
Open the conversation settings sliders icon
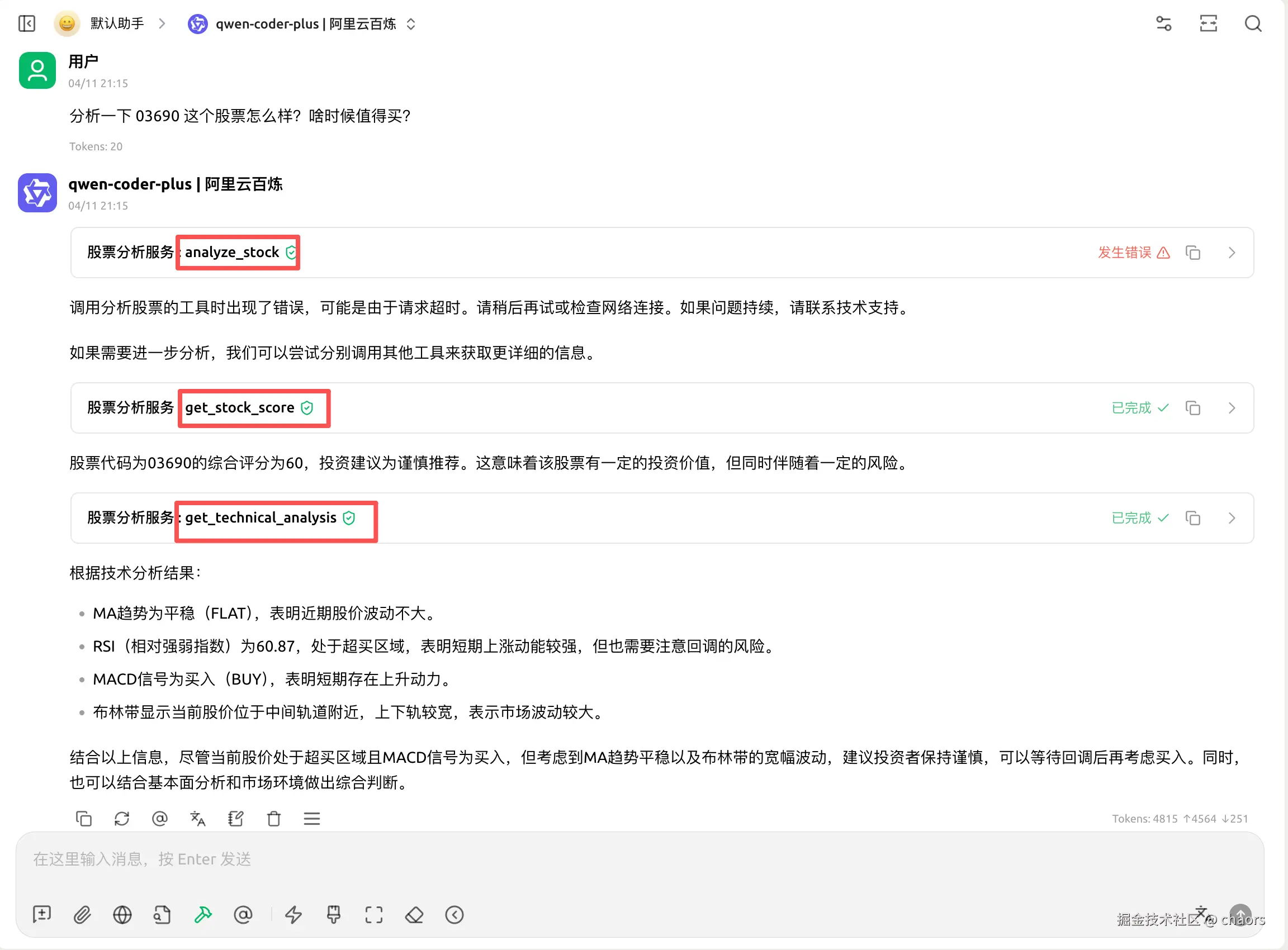[1163, 23]
